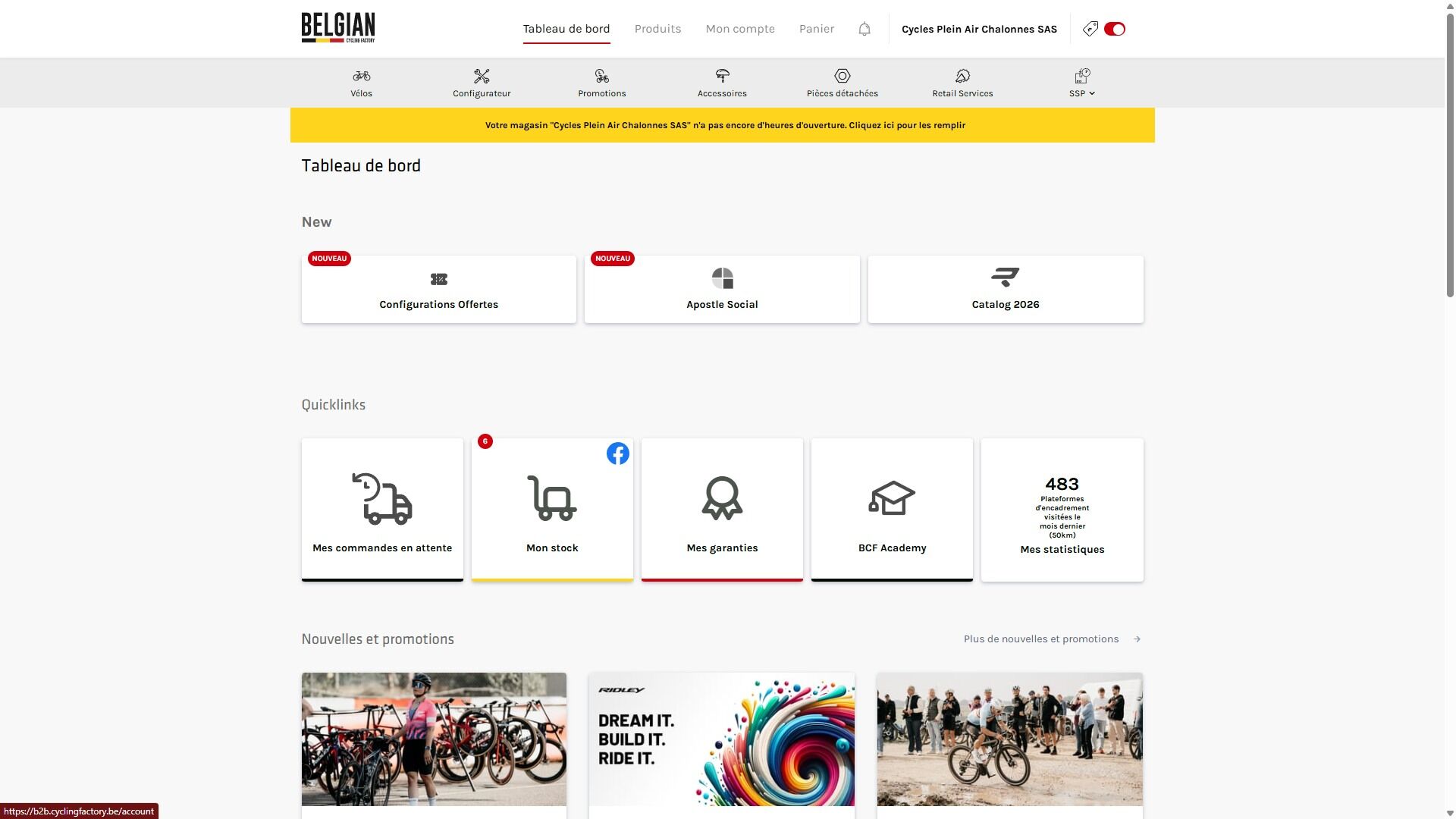Click the notifications bell icon
This screenshot has width=1456, height=819.
pos(864,29)
